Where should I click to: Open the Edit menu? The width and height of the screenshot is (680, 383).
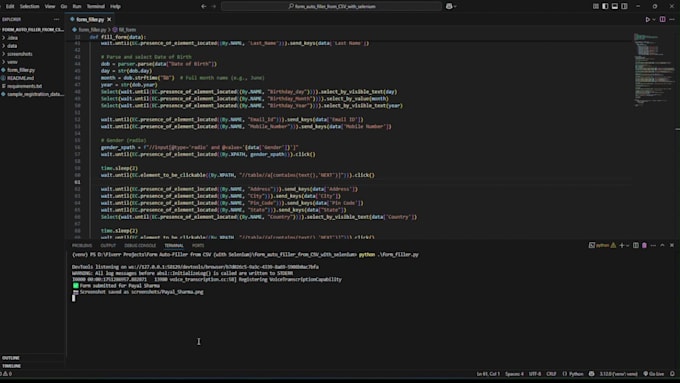(x=10, y=7)
